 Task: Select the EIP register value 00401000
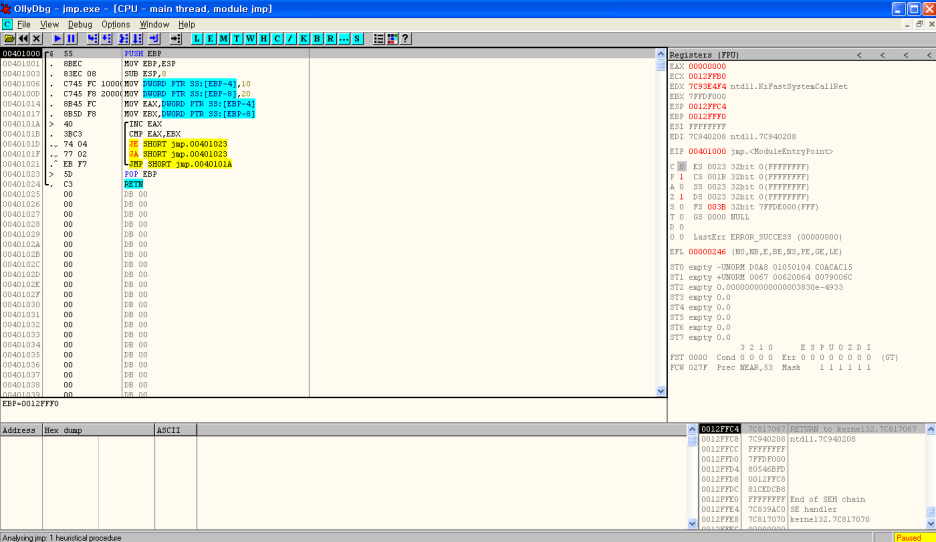(707, 152)
